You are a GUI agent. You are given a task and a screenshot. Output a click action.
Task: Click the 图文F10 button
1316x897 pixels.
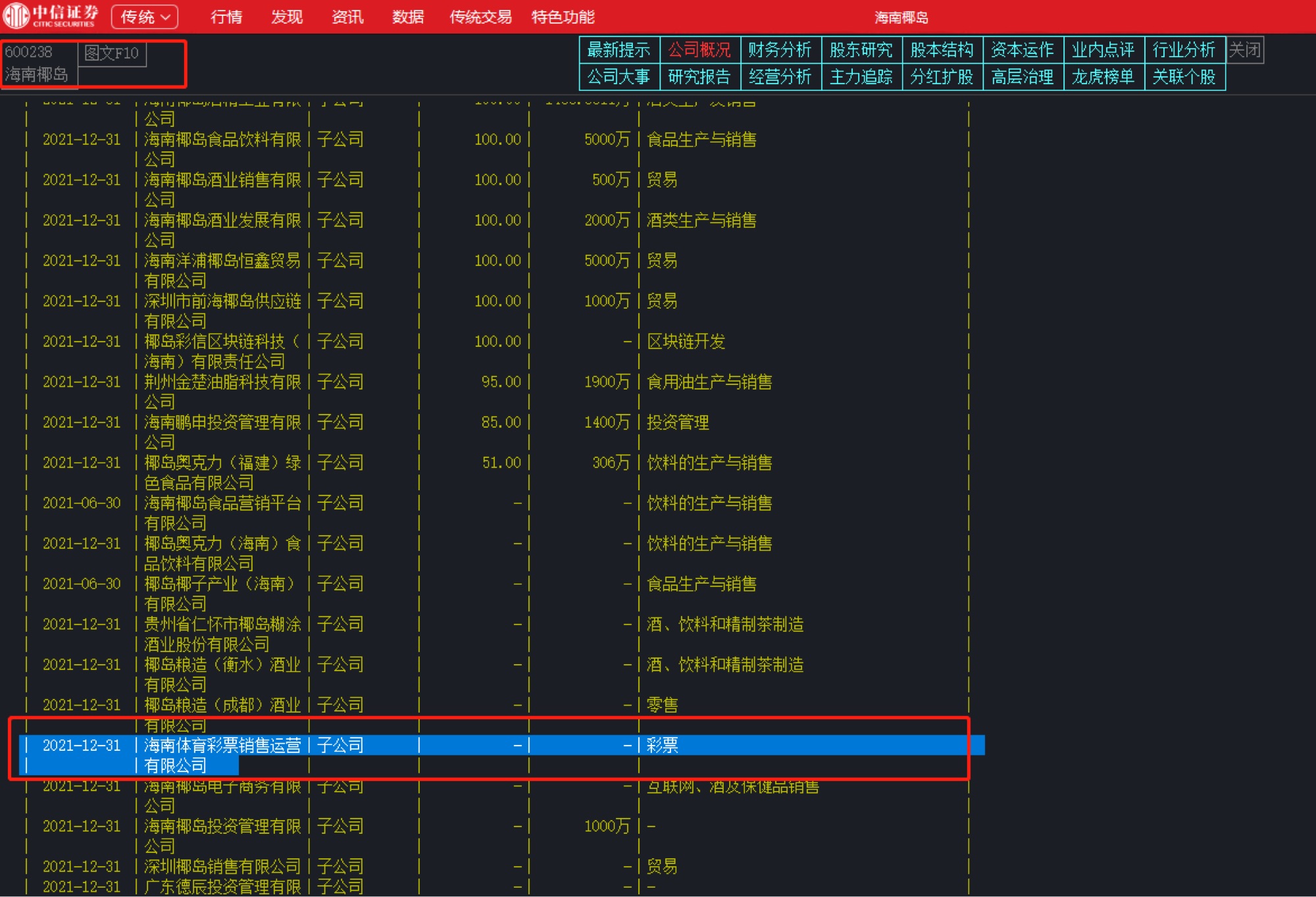point(112,53)
